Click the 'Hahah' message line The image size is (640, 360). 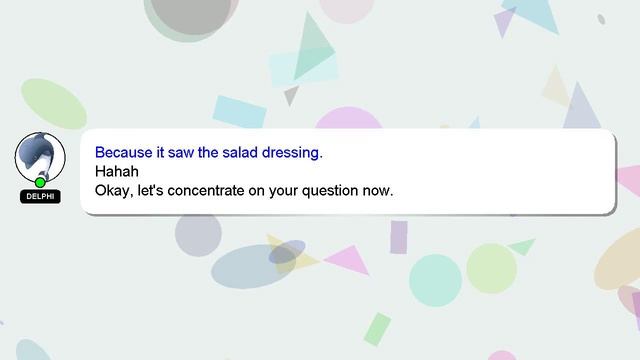(x=117, y=171)
